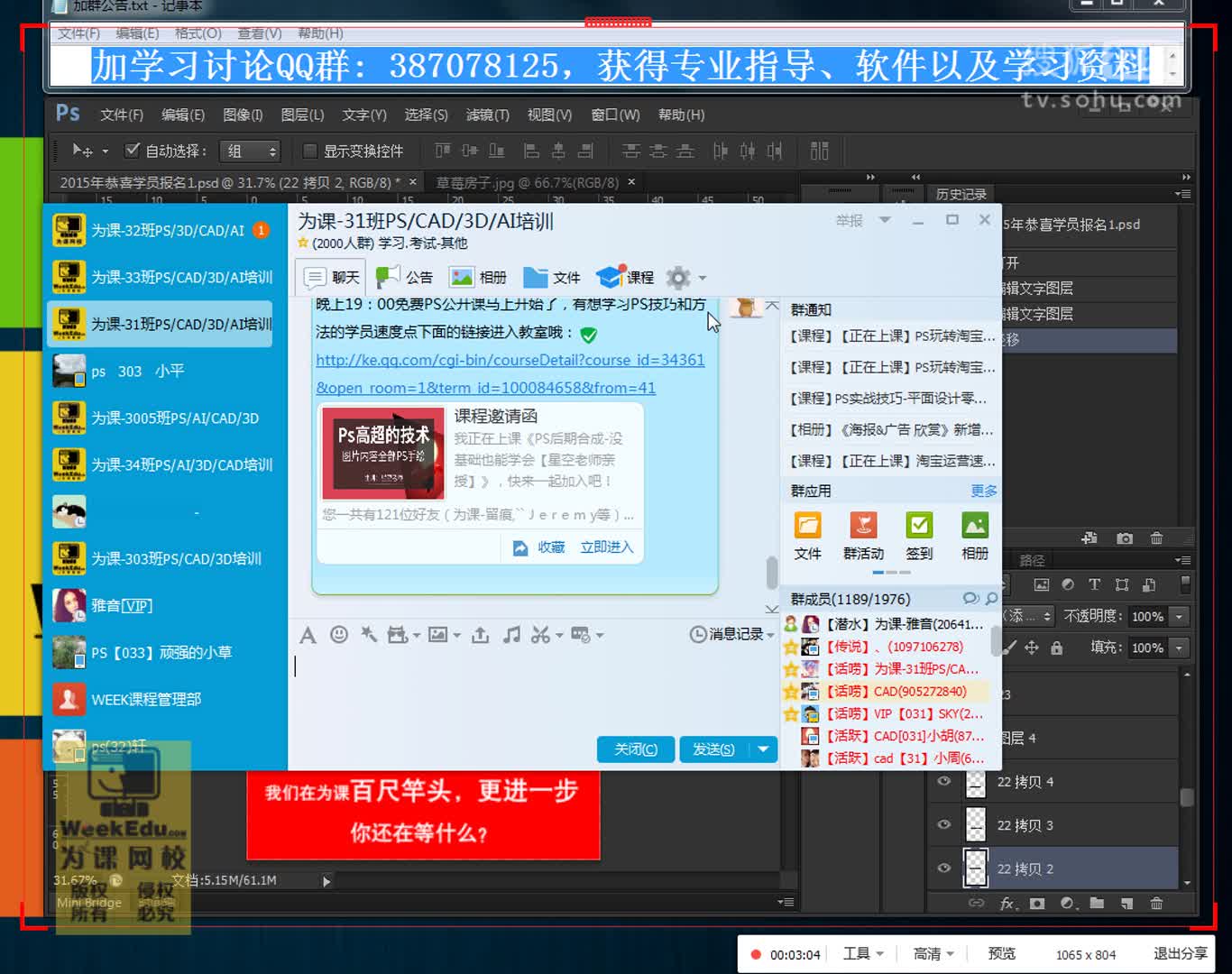Hide the 22 拷贝 4 layer
This screenshot has height=974, width=1232.
[x=944, y=781]
